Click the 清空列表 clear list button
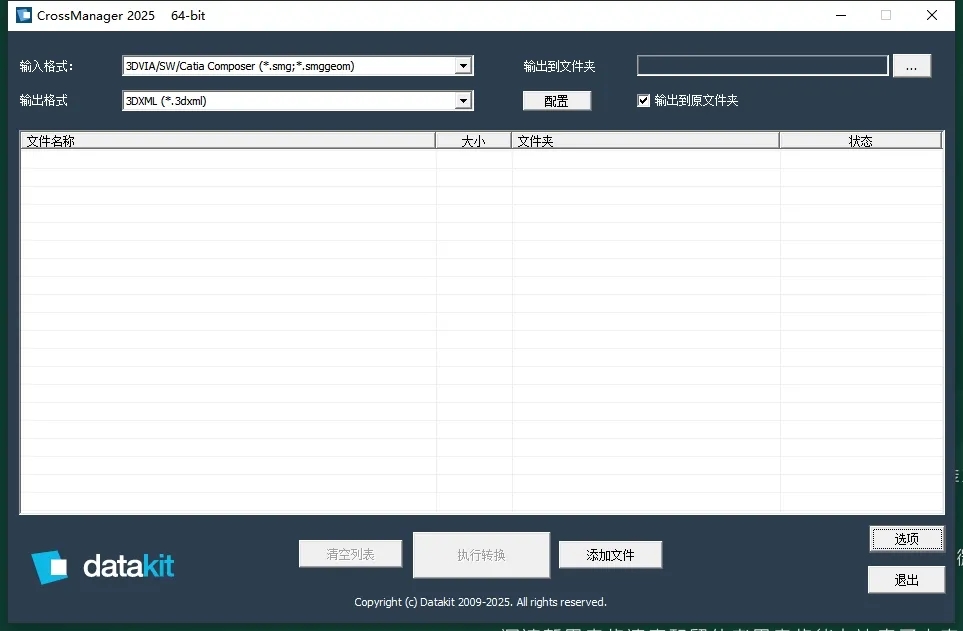The height and width of the screenshot is (631, 963). (351, 554)
